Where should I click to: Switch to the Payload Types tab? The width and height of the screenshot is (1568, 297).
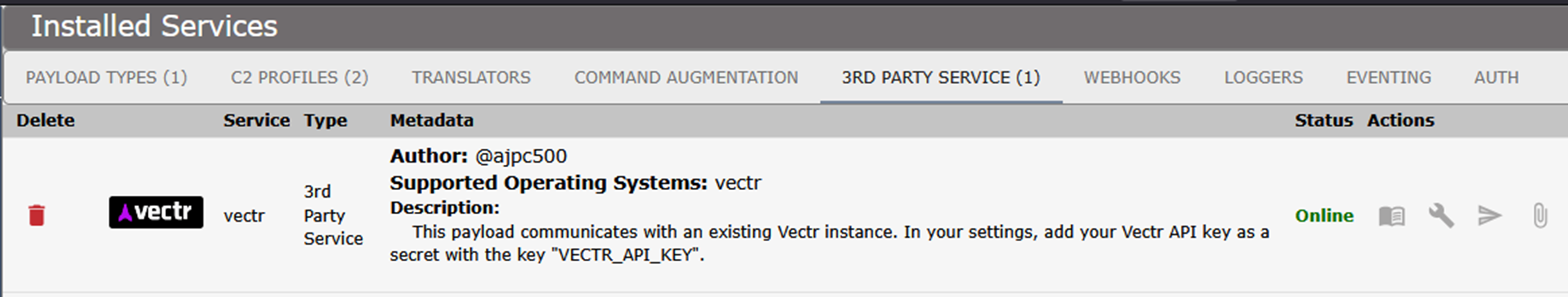(106, 78)
